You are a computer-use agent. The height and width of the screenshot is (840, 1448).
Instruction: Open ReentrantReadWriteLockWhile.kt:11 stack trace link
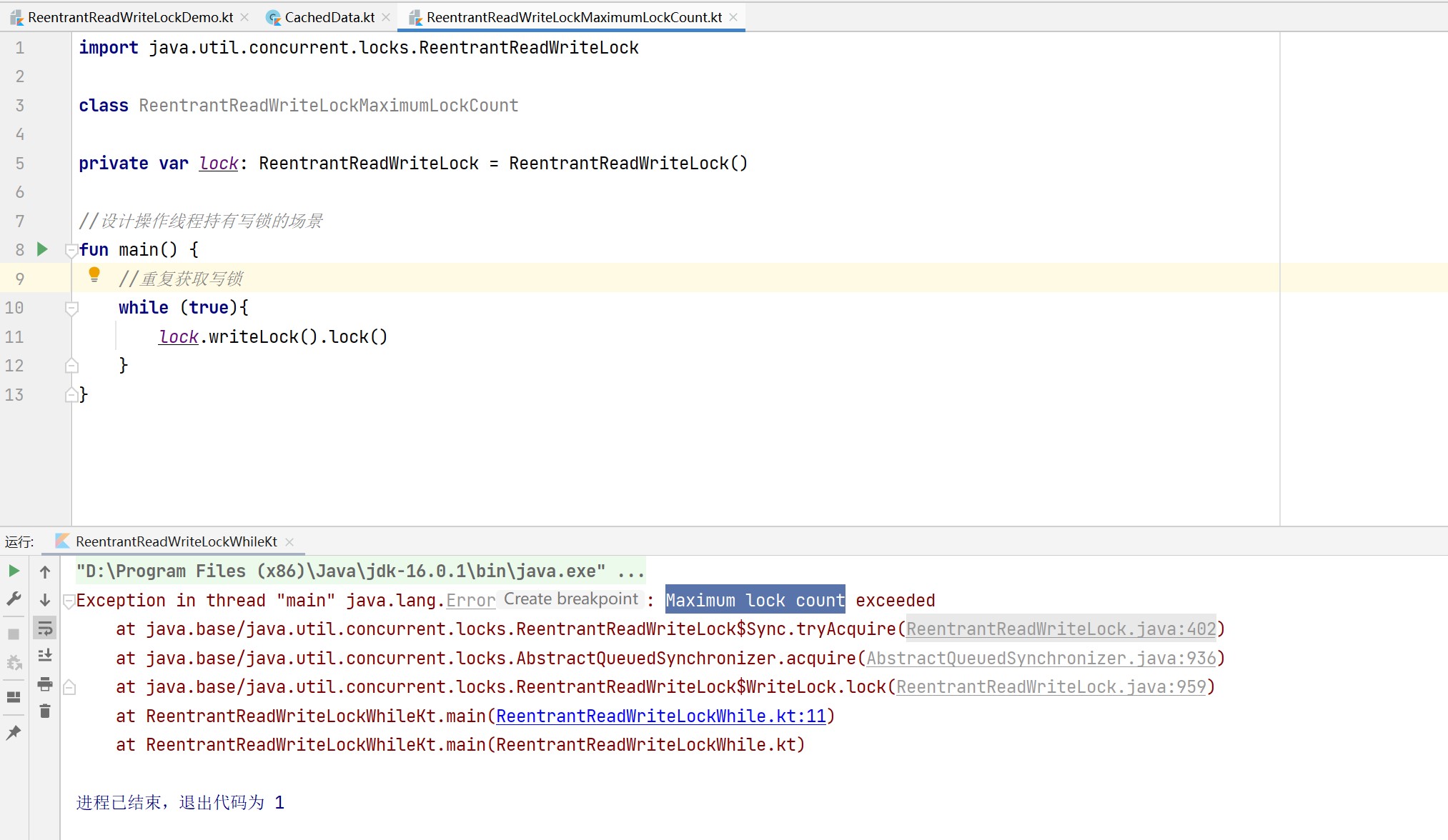pos(660,716)
